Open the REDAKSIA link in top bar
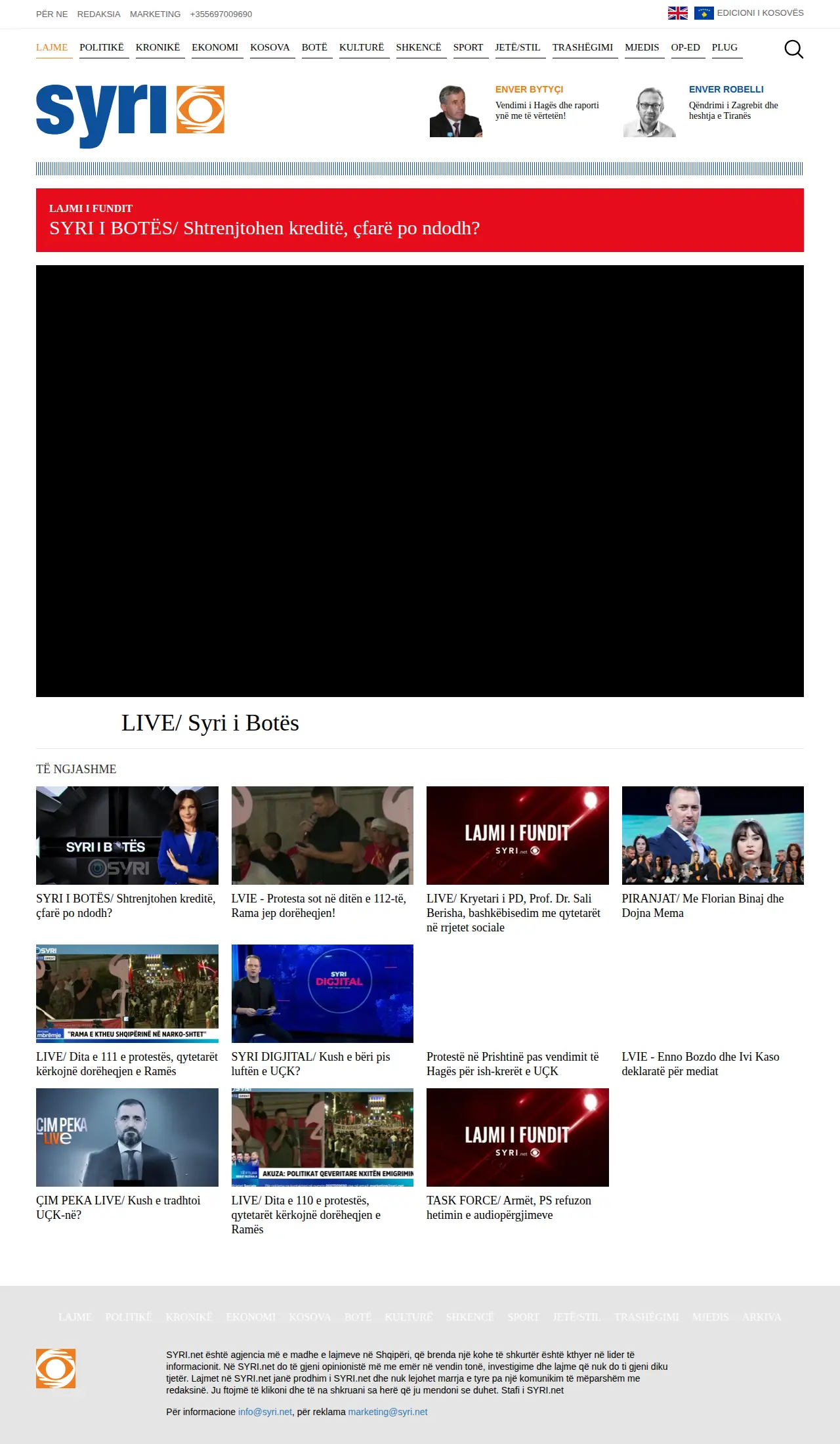 (99, 14)
